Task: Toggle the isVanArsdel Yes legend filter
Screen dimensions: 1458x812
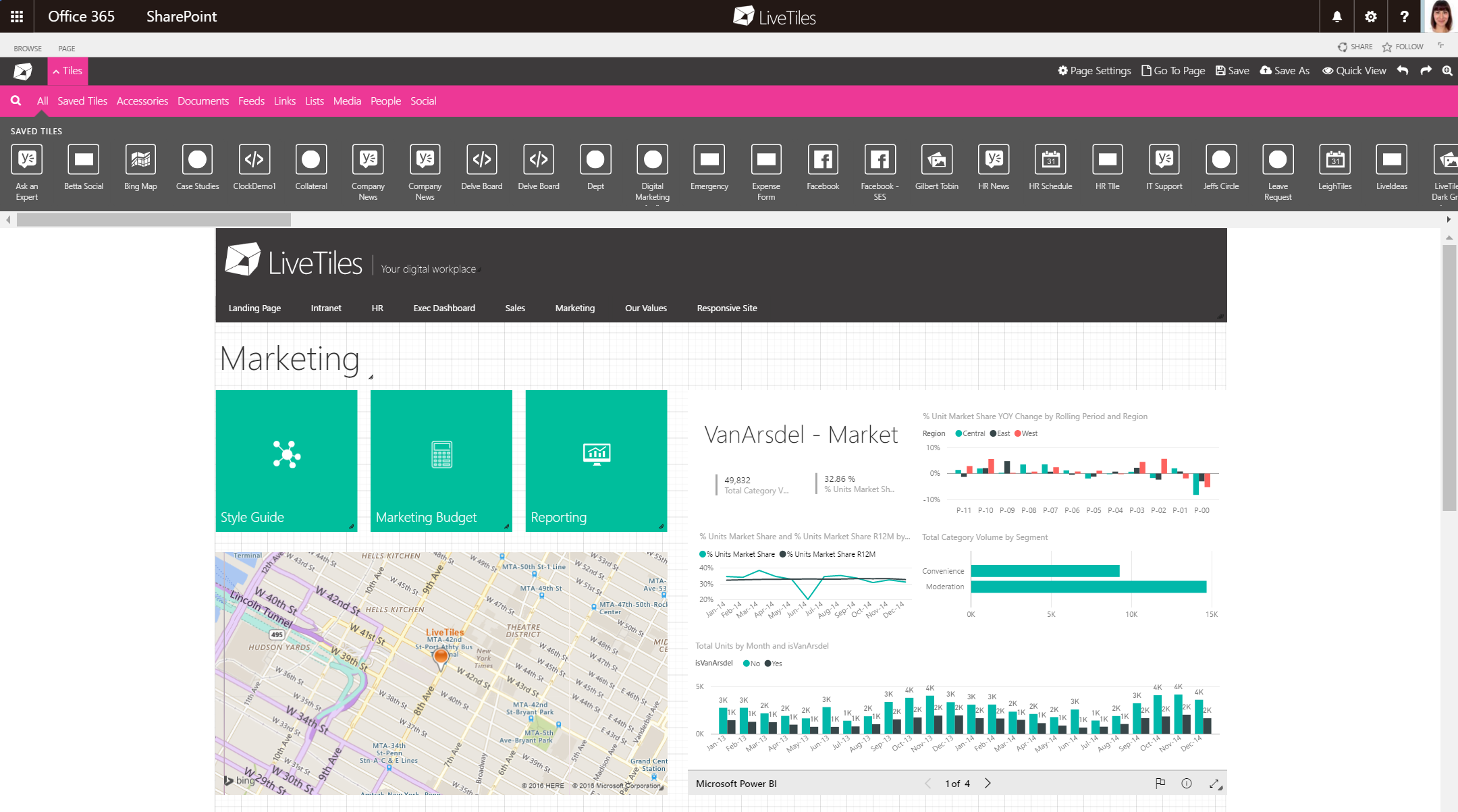Action: click(774, 663)
